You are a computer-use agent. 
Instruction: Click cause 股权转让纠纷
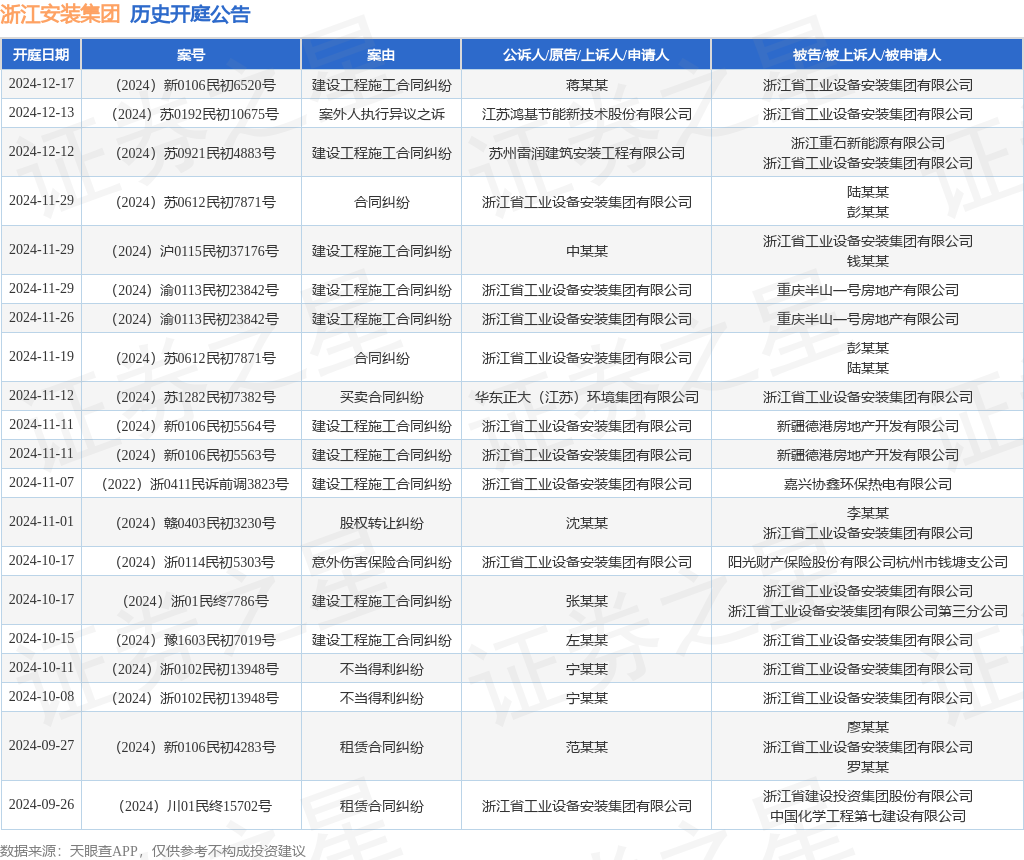tap(381, 524)
